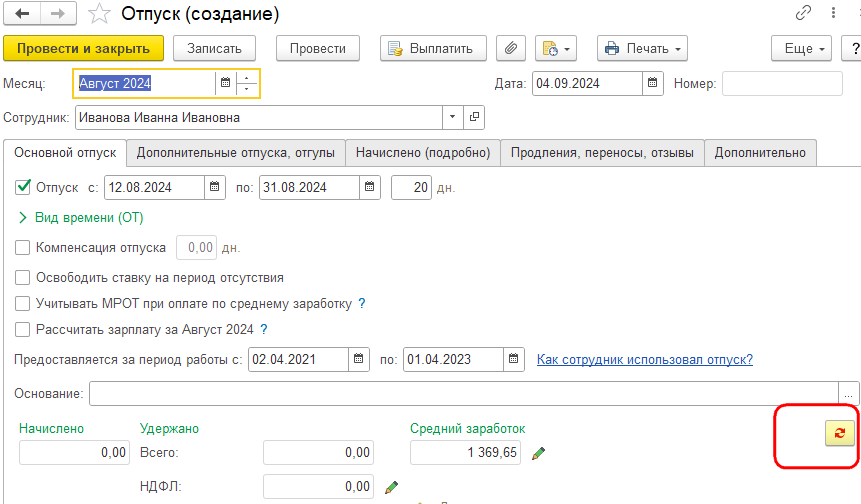This screenshot has height=504, width=861.
Task: Open the three-dot options menu in title bar
Action: tap(834, 13)
